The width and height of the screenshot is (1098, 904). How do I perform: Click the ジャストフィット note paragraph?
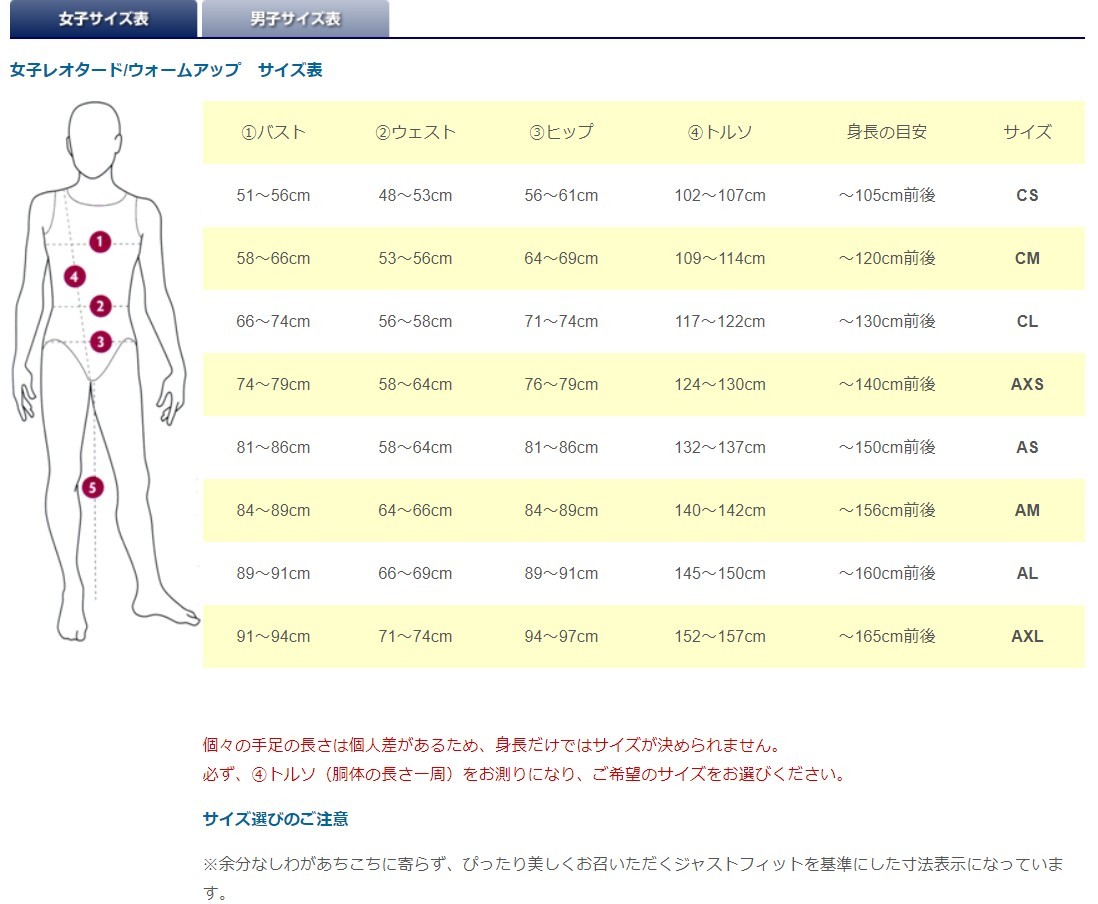[x=634, y=878]
